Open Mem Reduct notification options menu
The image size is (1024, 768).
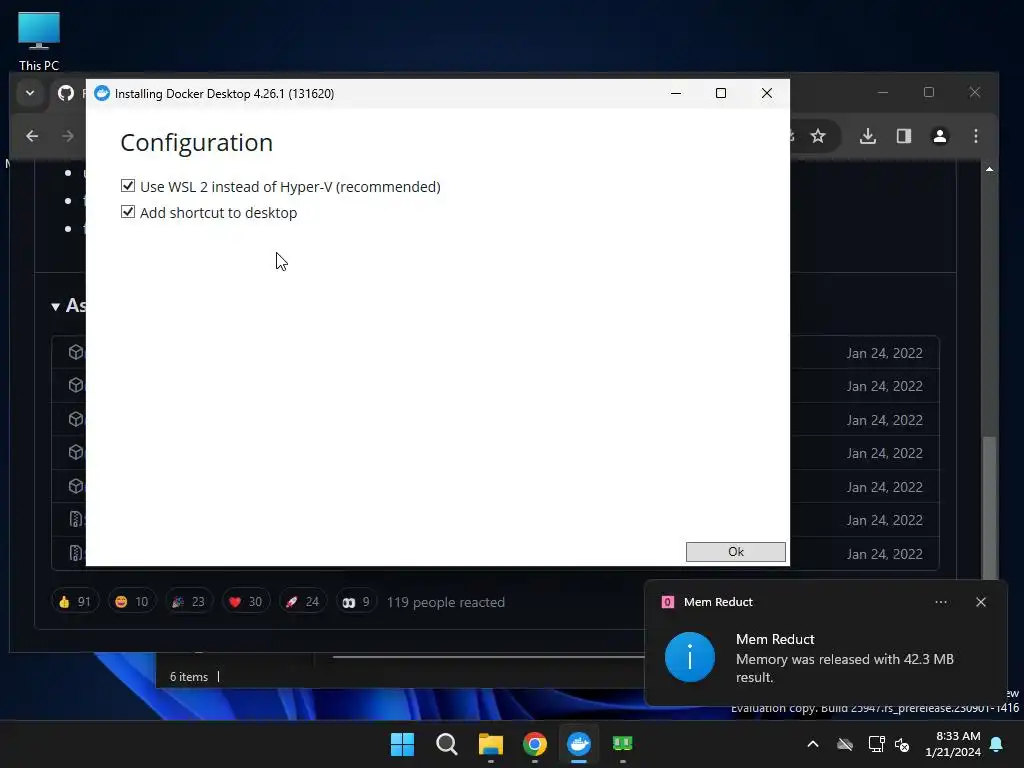941,602
